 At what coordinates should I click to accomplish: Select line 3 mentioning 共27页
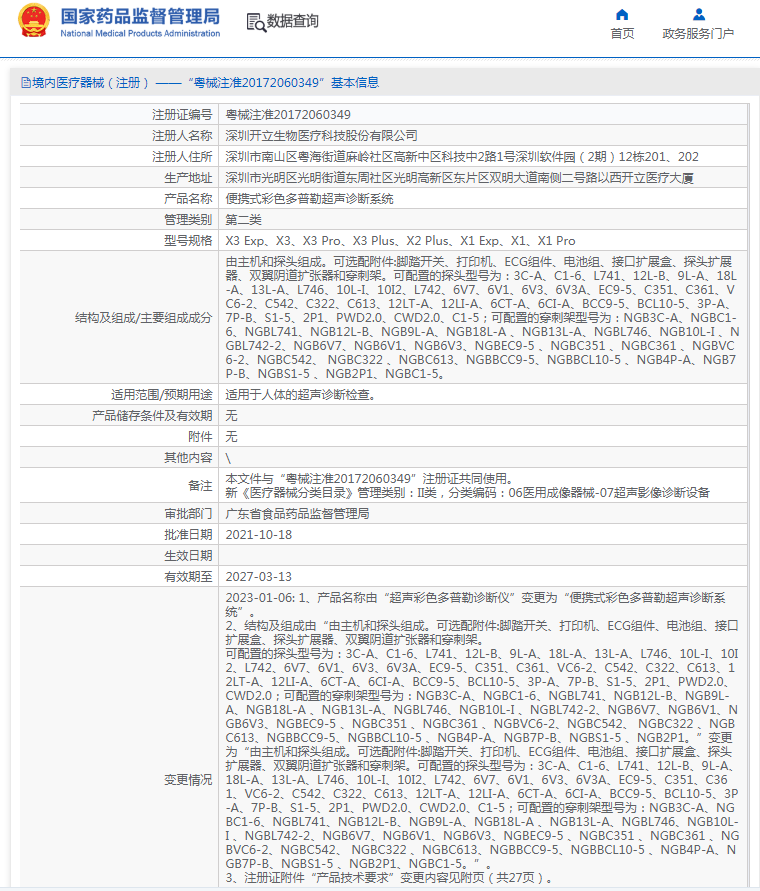tap(389, 878)
